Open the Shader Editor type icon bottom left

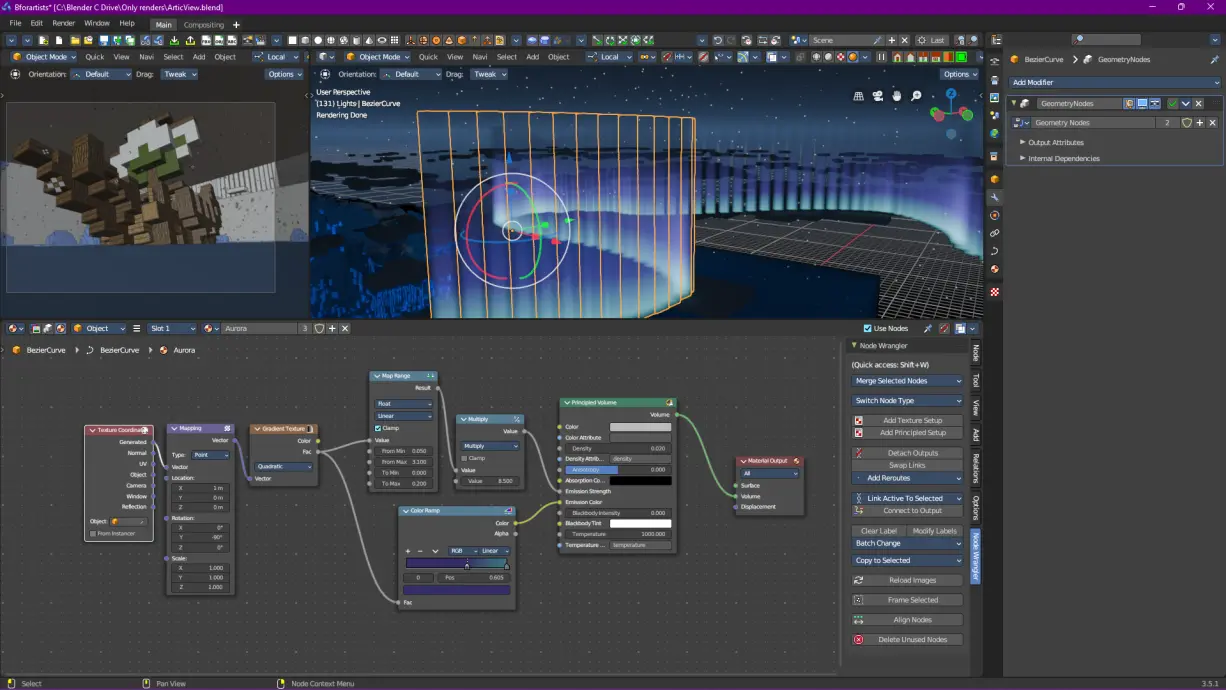coord(10,328)
